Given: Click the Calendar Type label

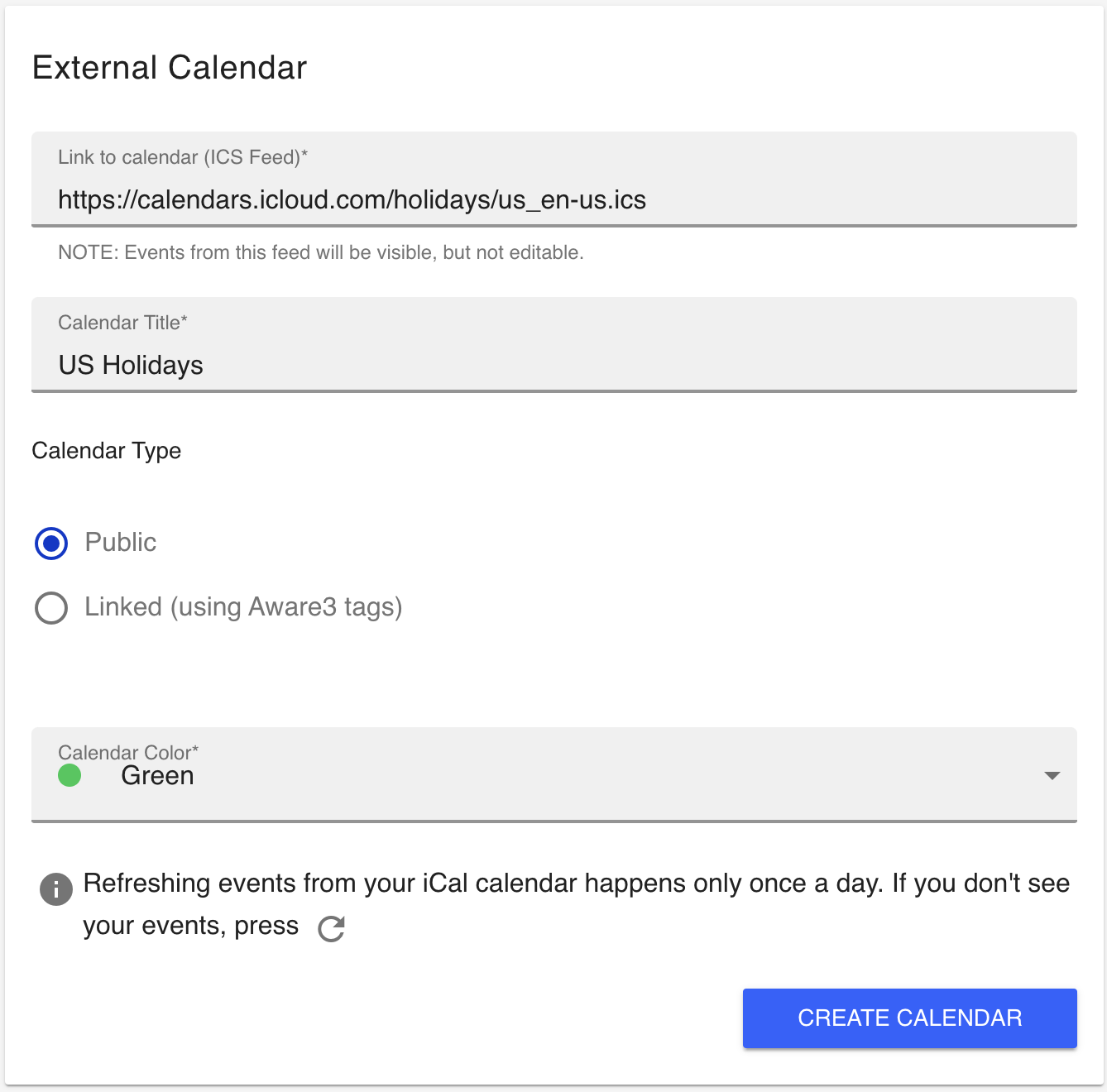Looking at the screenshot, I should coord(106,451).
